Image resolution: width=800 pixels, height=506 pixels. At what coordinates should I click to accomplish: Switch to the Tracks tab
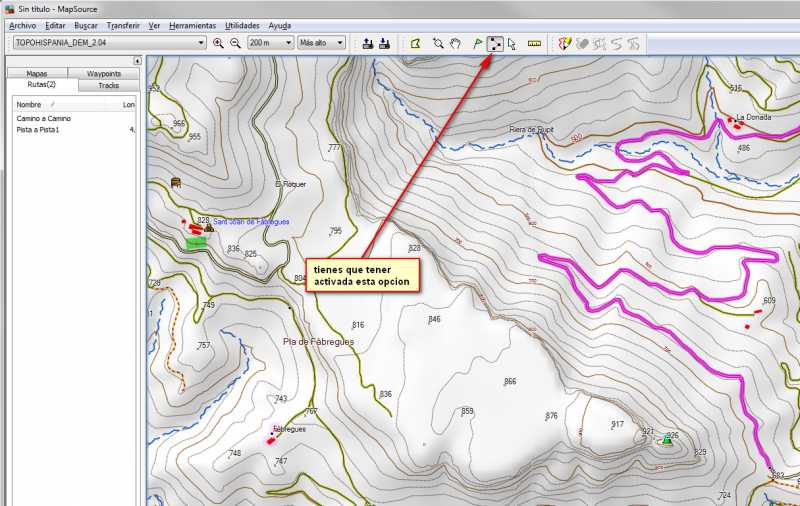pos(108,86)
